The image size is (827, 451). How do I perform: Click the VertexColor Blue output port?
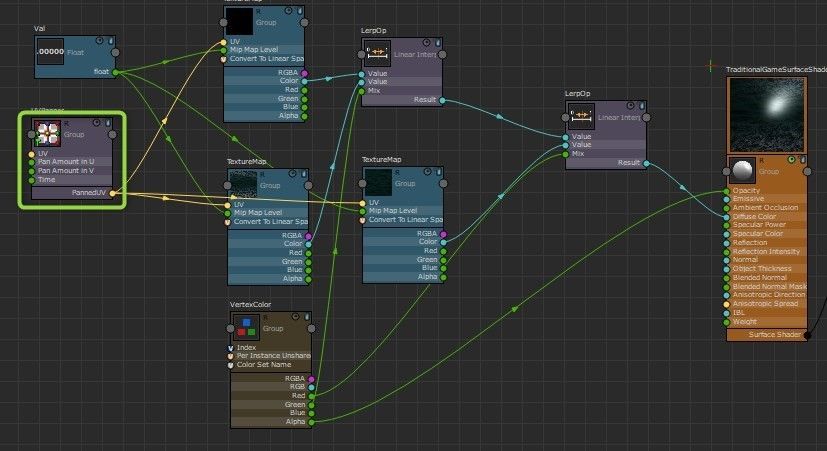tap(312, 413)
